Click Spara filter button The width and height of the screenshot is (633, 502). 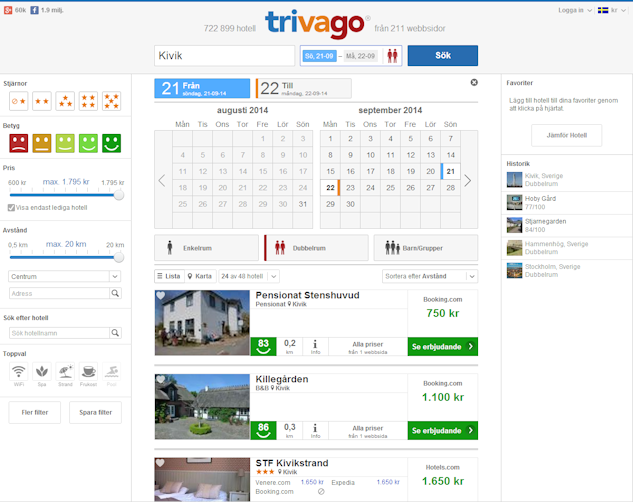coord(95,412)
